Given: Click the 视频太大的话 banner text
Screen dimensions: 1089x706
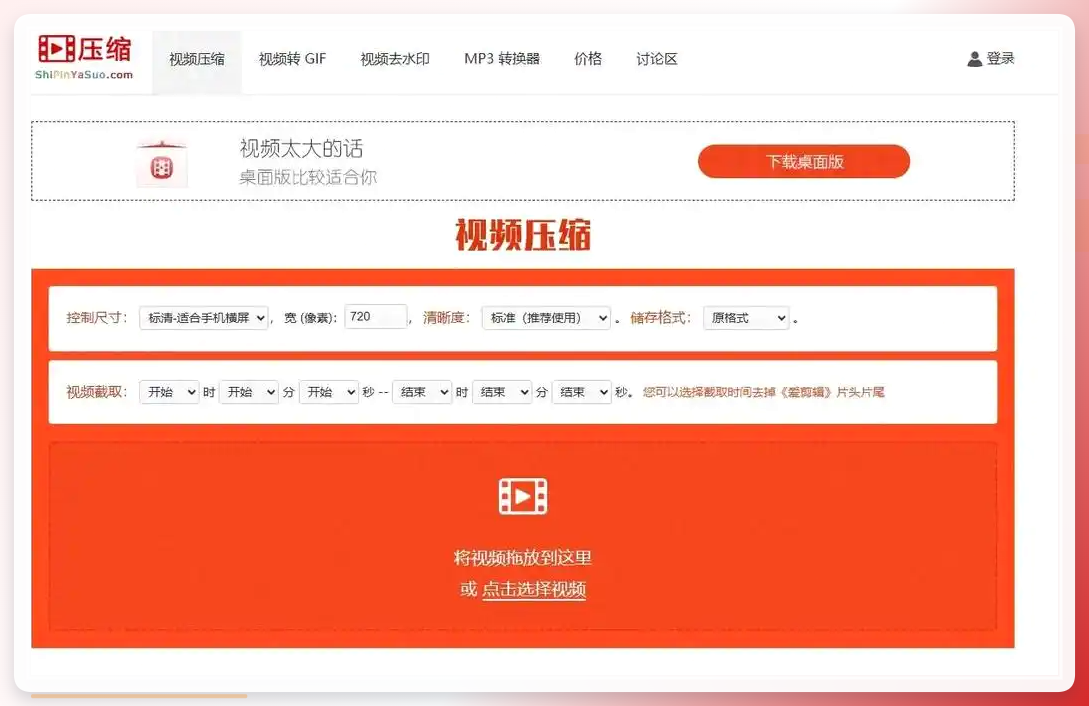Looking at the screenshot, I should pyautogui.click(x=301, y=149).
